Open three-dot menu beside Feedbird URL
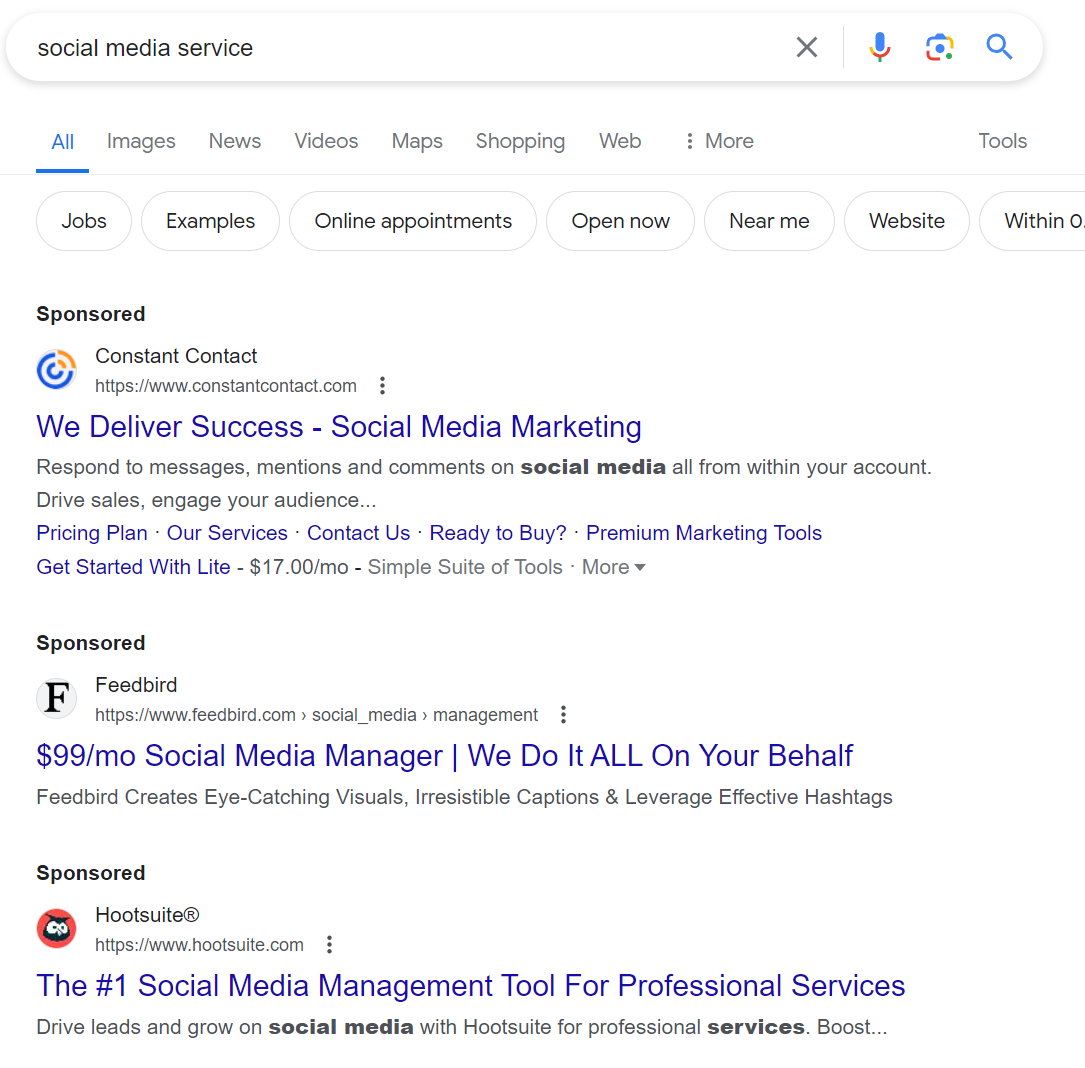This screenshot has width=1085, height=1068. point(563,715)
